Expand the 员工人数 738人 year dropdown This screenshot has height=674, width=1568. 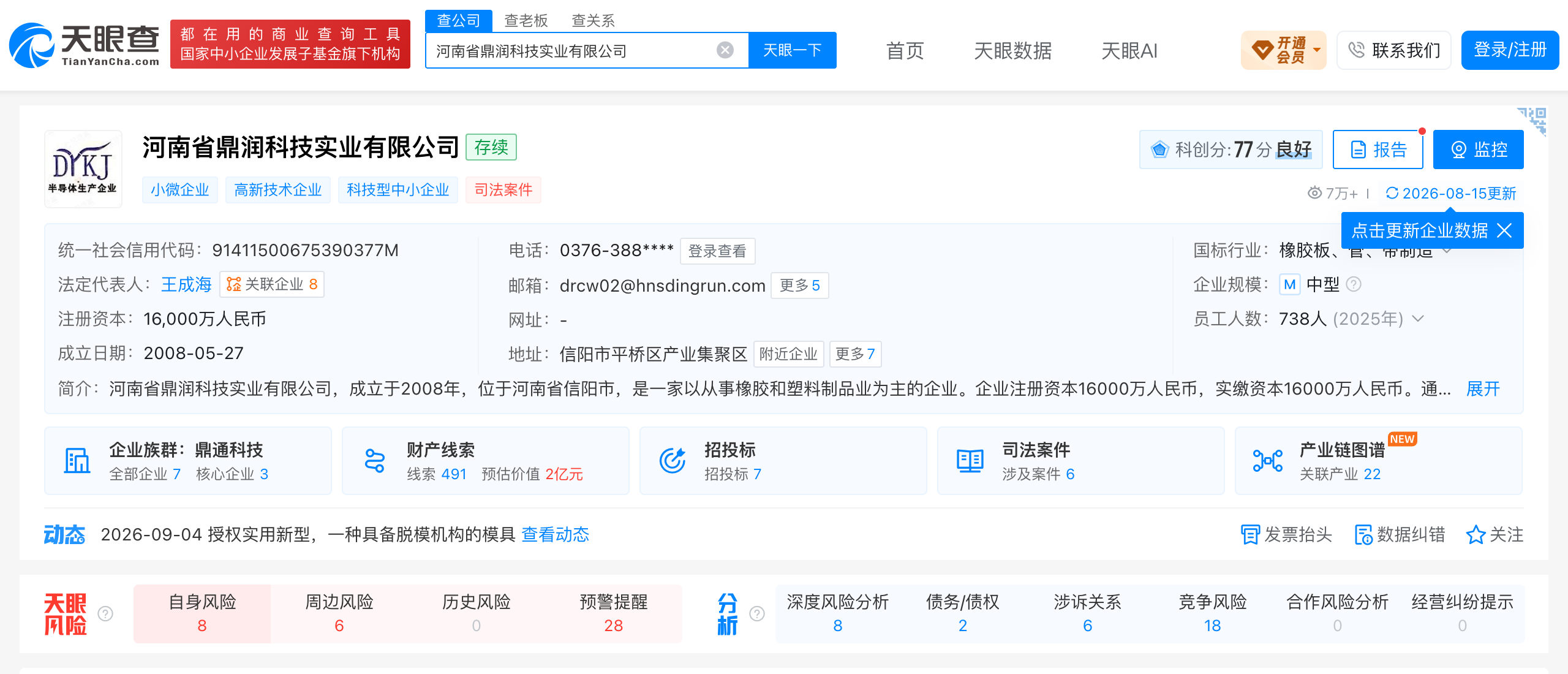[x=1418, y=319]
